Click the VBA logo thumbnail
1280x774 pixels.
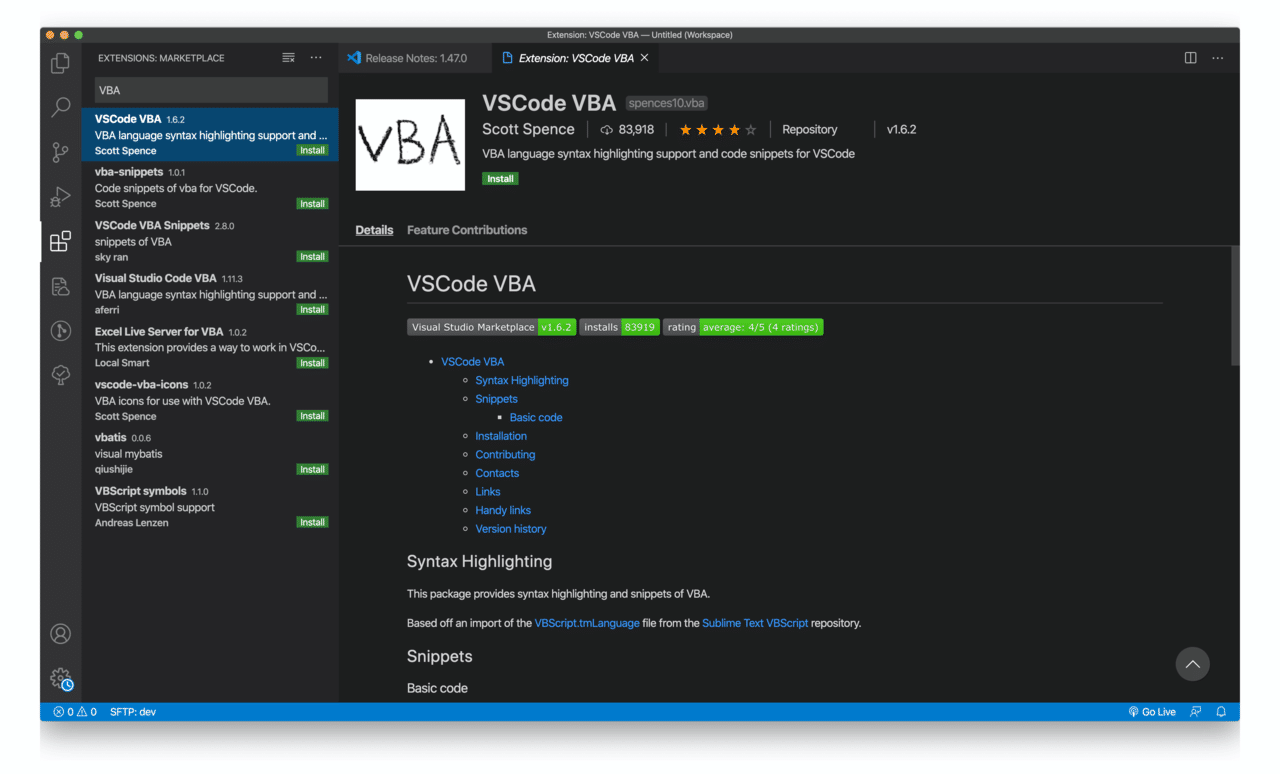pos(410,145)
